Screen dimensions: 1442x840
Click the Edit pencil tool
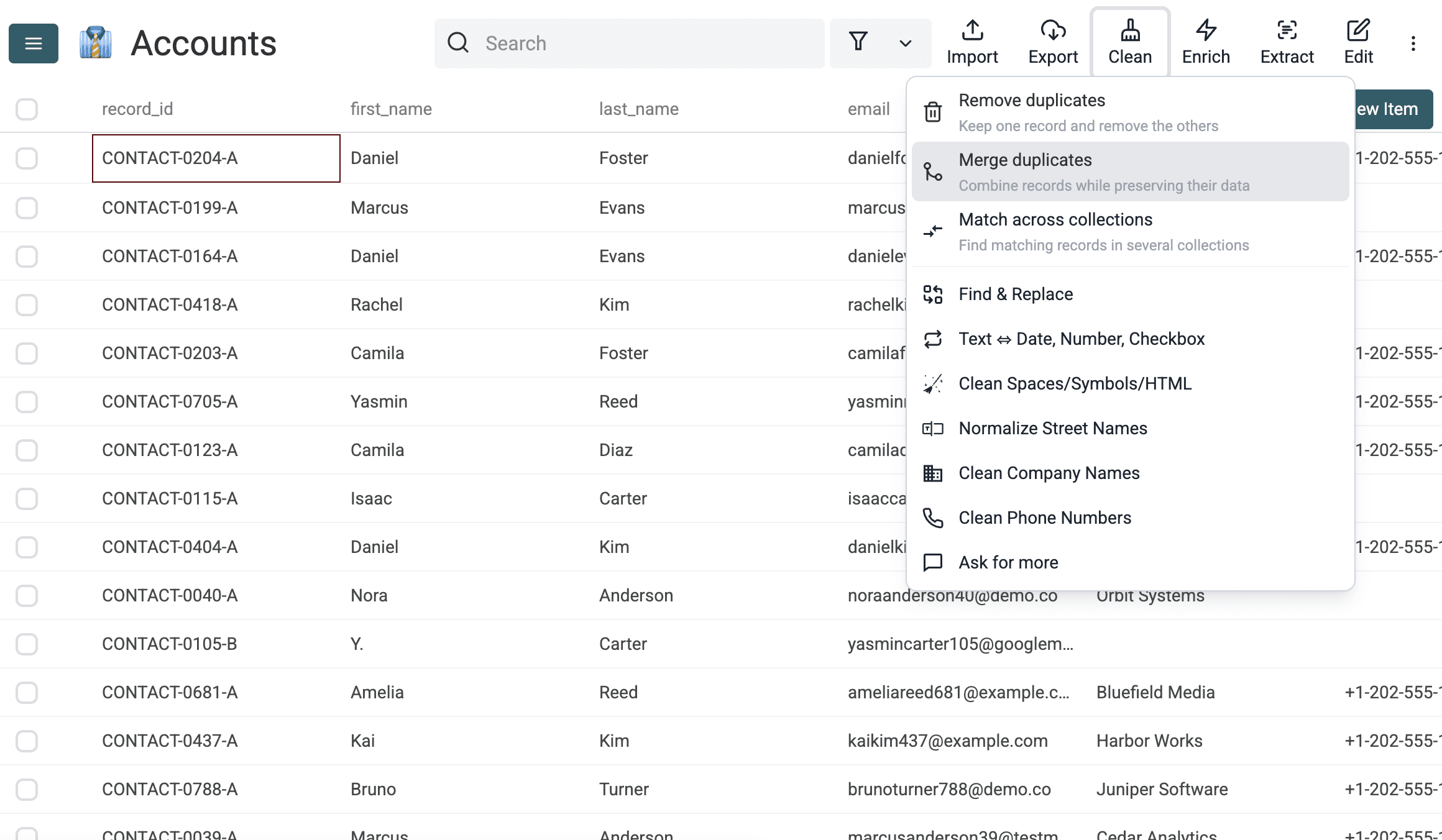[1358, 42]
